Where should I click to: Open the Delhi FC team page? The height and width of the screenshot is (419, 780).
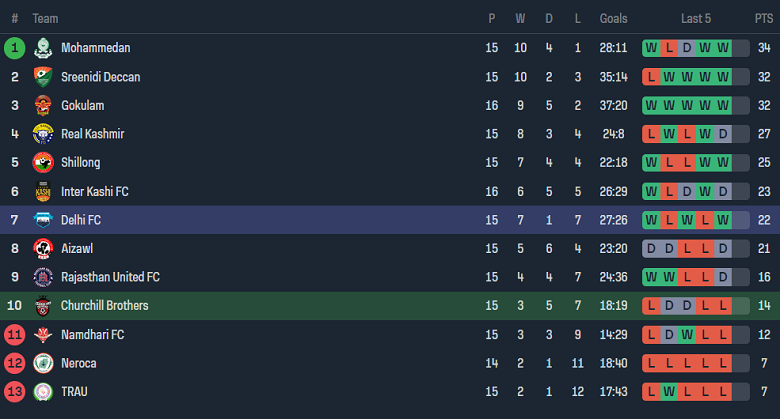(x=81, y=220)
